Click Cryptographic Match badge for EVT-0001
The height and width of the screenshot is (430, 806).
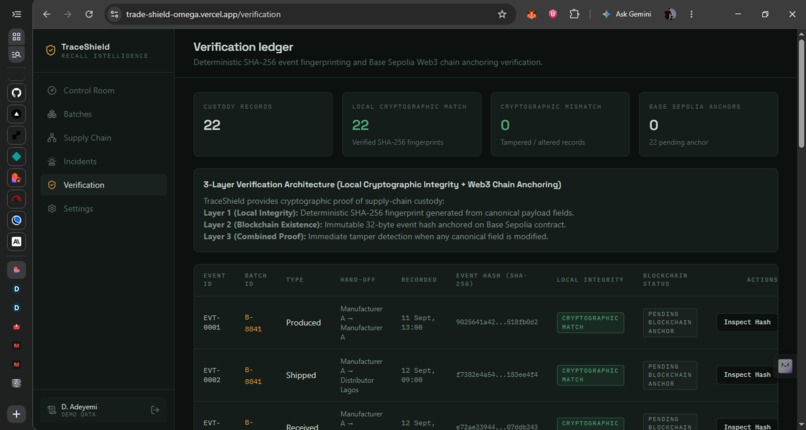590,323
